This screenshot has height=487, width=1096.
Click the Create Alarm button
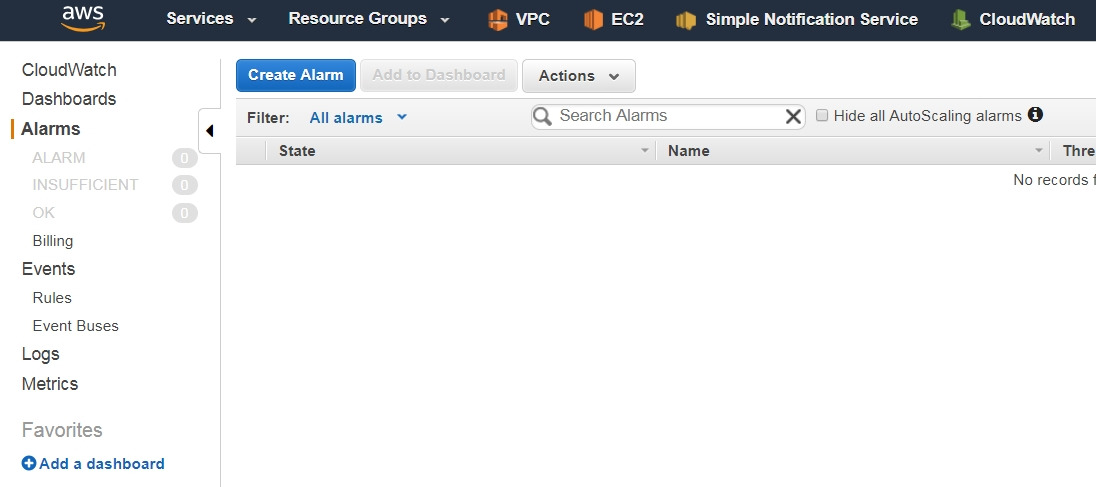[x=296, y=75]
